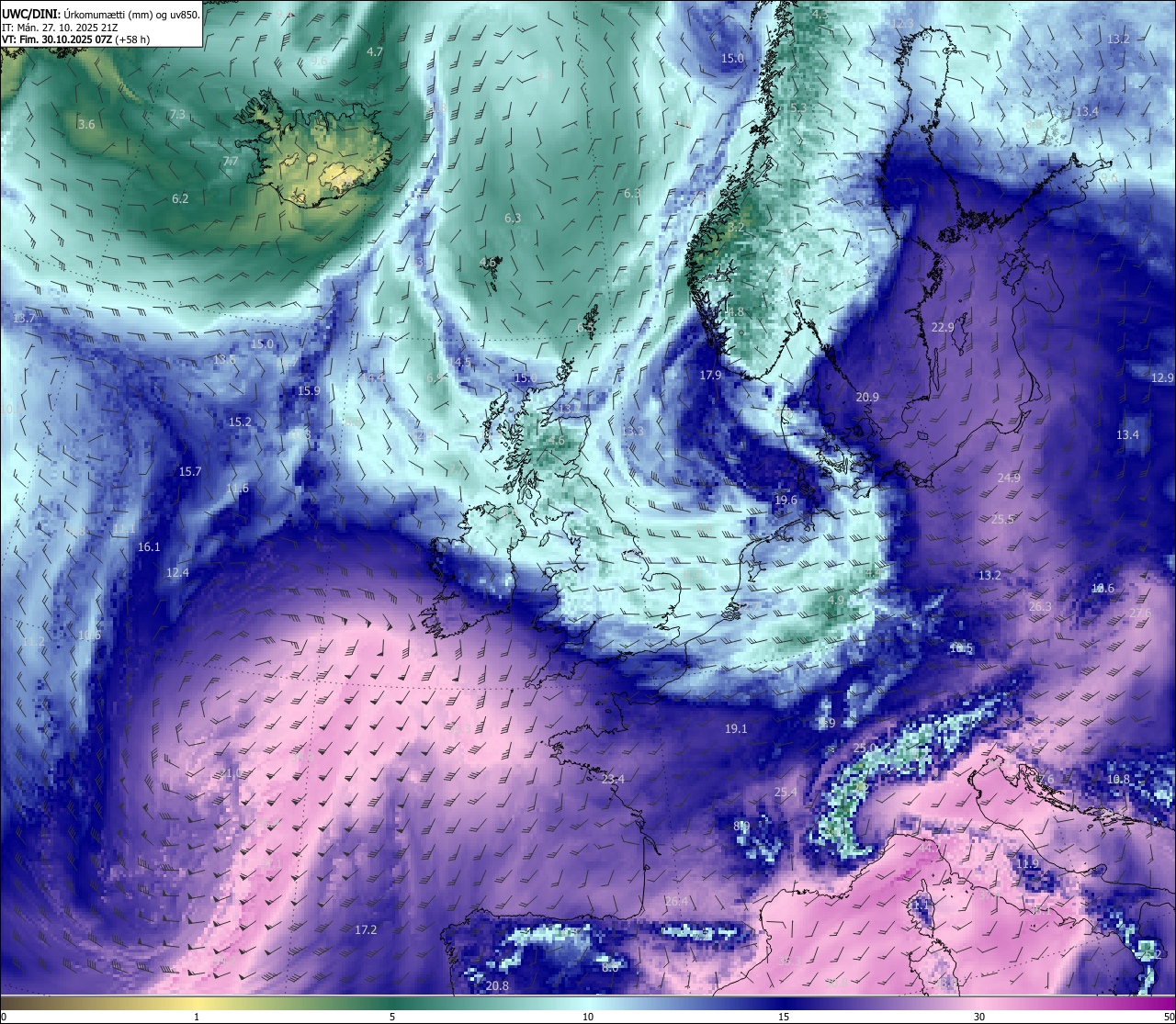Viewport: 1176px width, 1024px height.
Task: Click the 24.9 value on the map
Action: click(x=1009, y=478)
